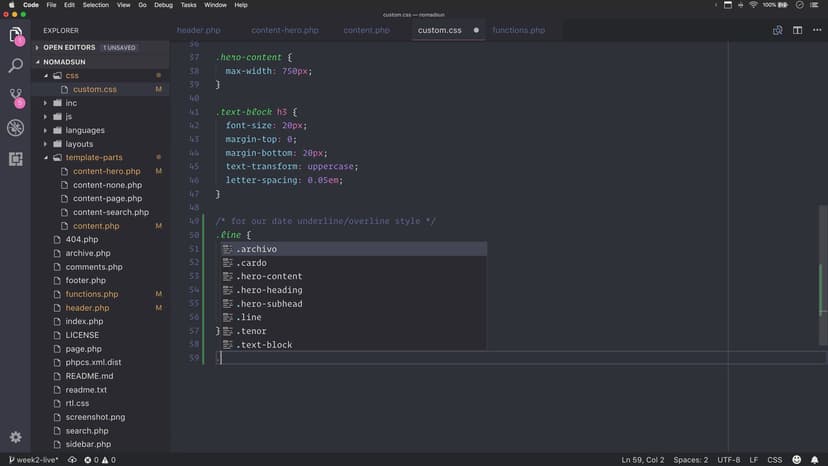This screenshot has width=828, height=466.
Task: Open the Debug view in activity bar
Action: (x=16, y=128)
